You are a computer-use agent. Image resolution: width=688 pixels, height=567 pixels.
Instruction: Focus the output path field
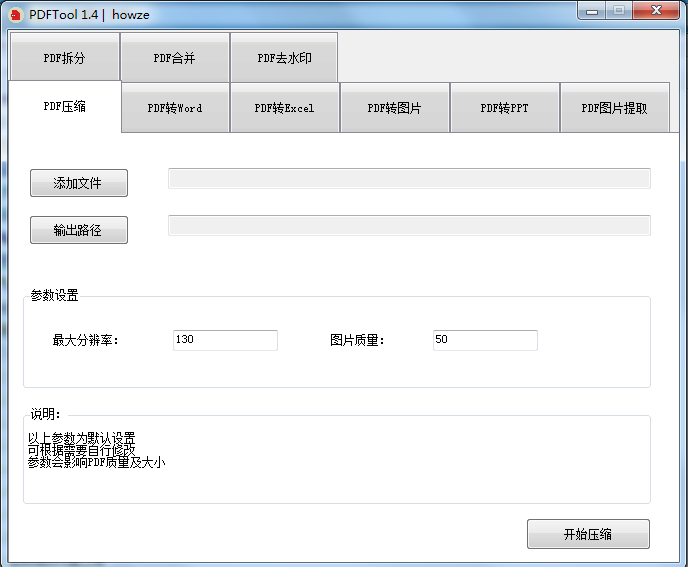tap(409, 226)
